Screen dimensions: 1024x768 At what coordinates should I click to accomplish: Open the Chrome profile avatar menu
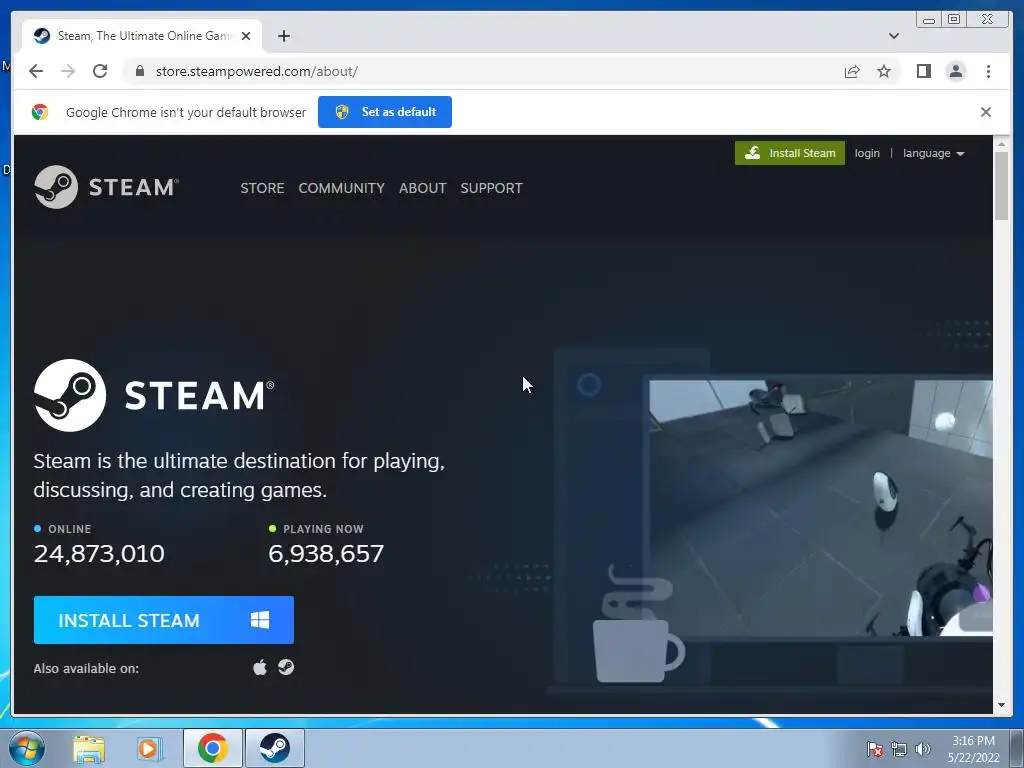(955, 71)
